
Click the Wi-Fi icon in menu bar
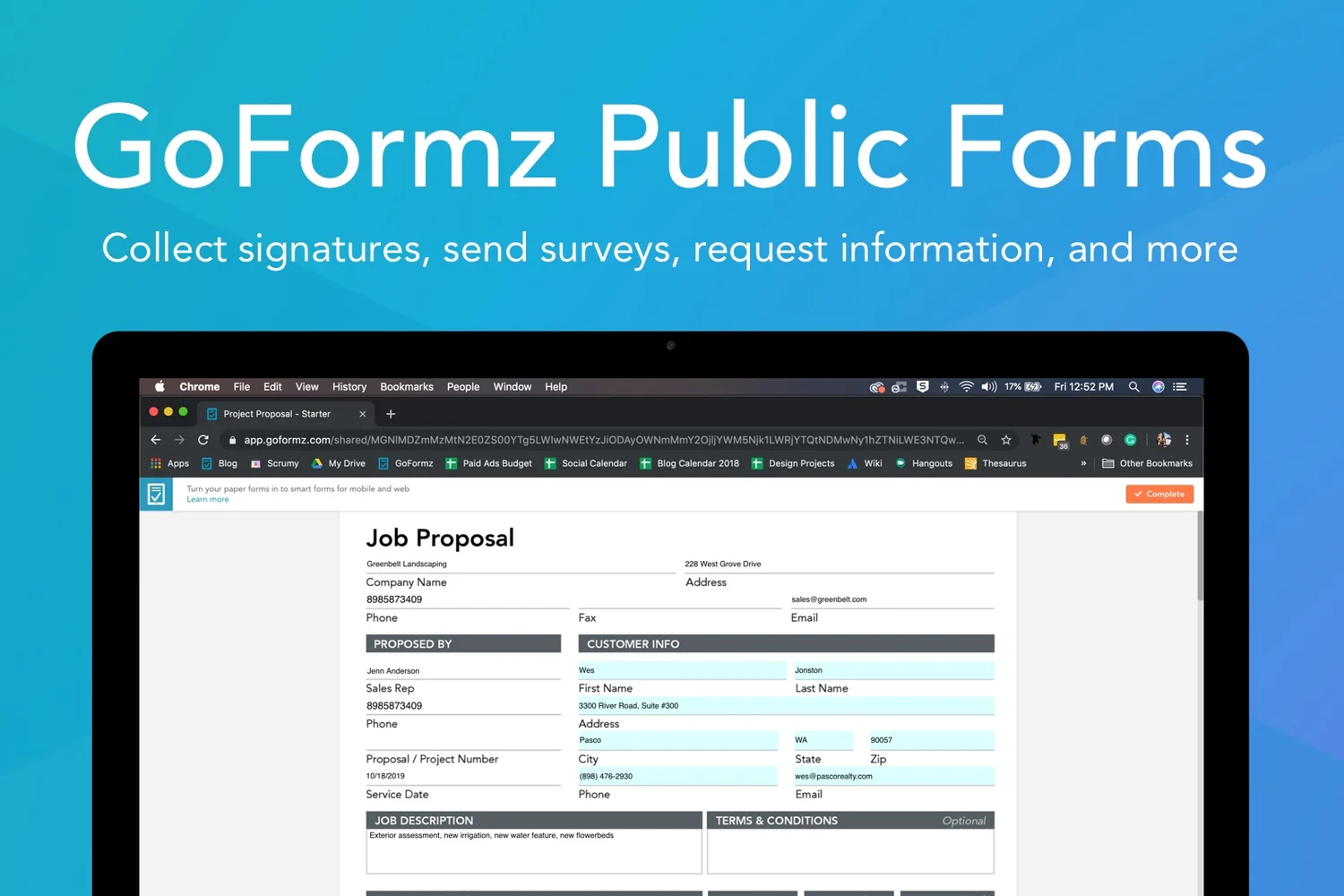pyautogui.click(x=966, y=387)
